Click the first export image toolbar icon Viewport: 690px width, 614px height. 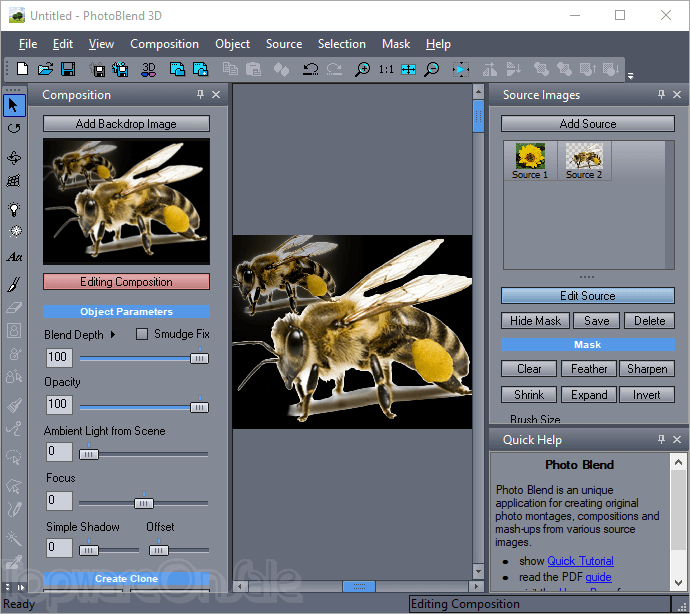177,69
